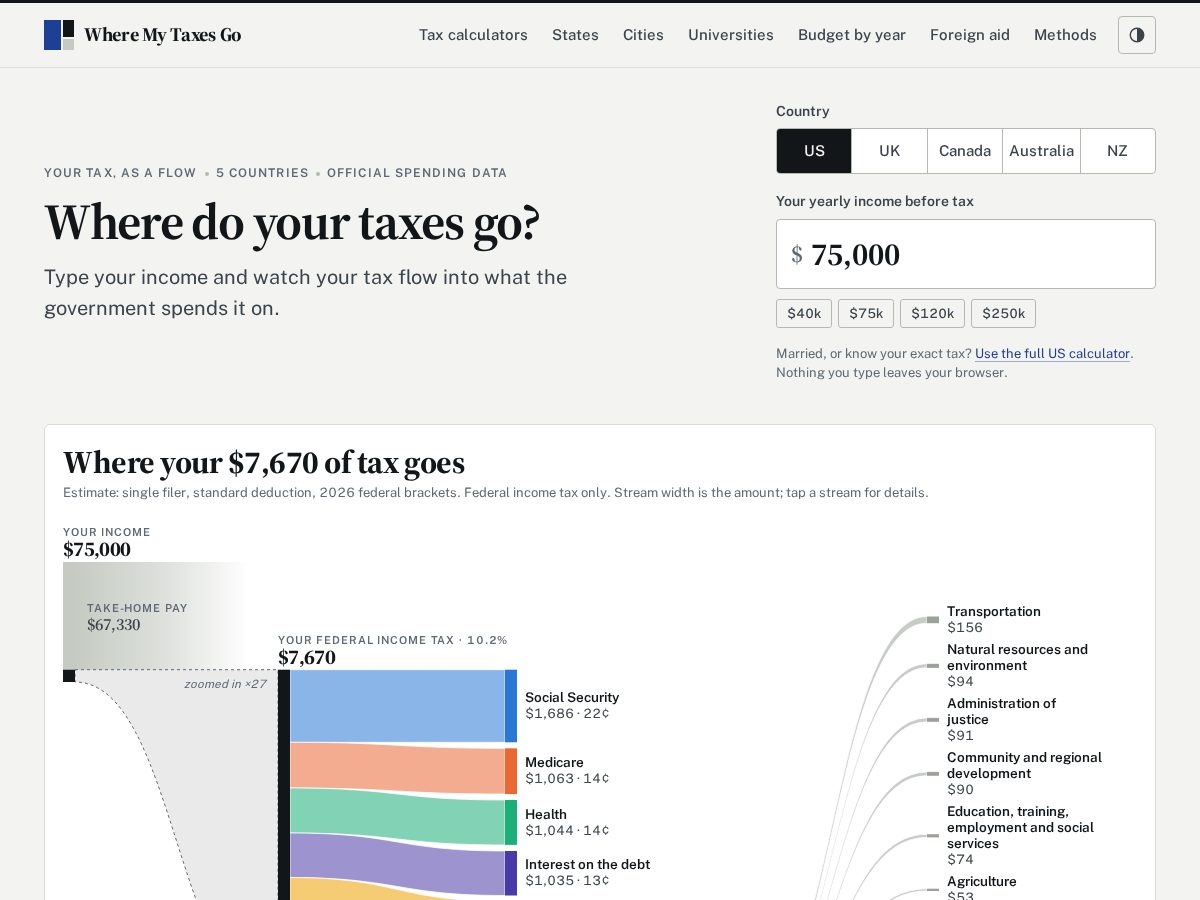Click the Take-home pay $67,330 block
Image resolution: width=1200 pixels, height=900 pixels.
(x=154, y=616)
